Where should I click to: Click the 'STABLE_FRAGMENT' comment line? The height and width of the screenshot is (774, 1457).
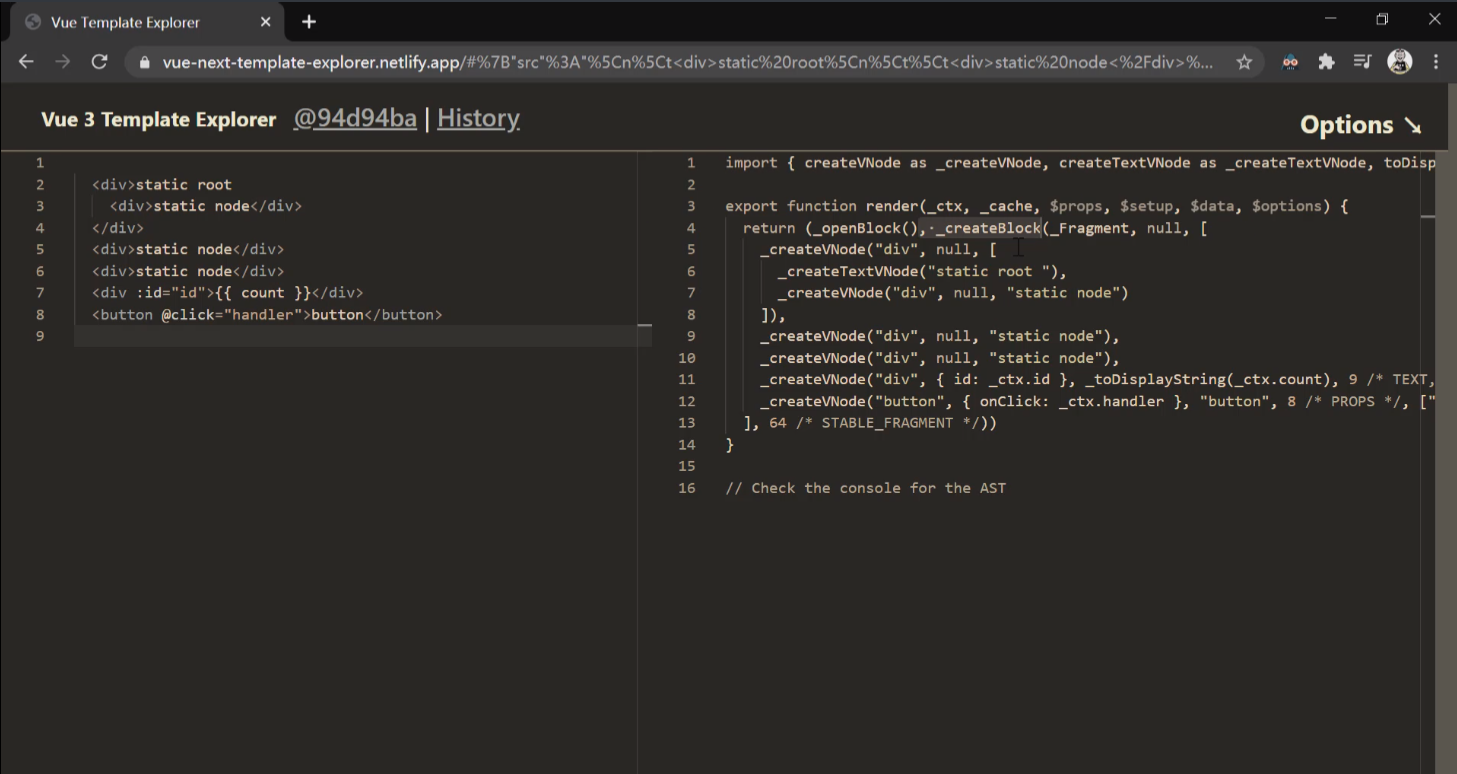coord(870,423)
